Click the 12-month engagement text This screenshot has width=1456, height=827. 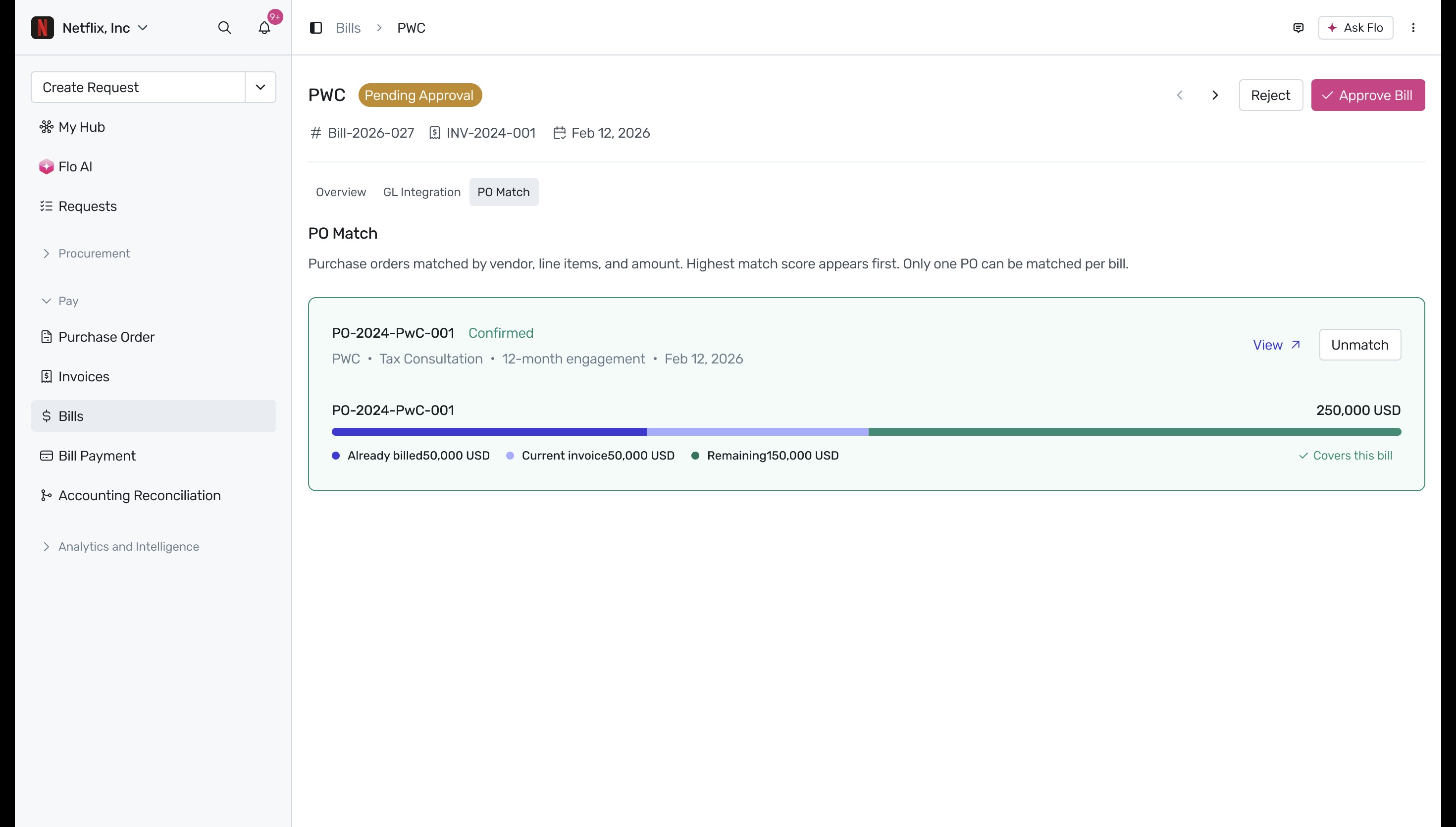pyautogui.click(x=573, y=359)
